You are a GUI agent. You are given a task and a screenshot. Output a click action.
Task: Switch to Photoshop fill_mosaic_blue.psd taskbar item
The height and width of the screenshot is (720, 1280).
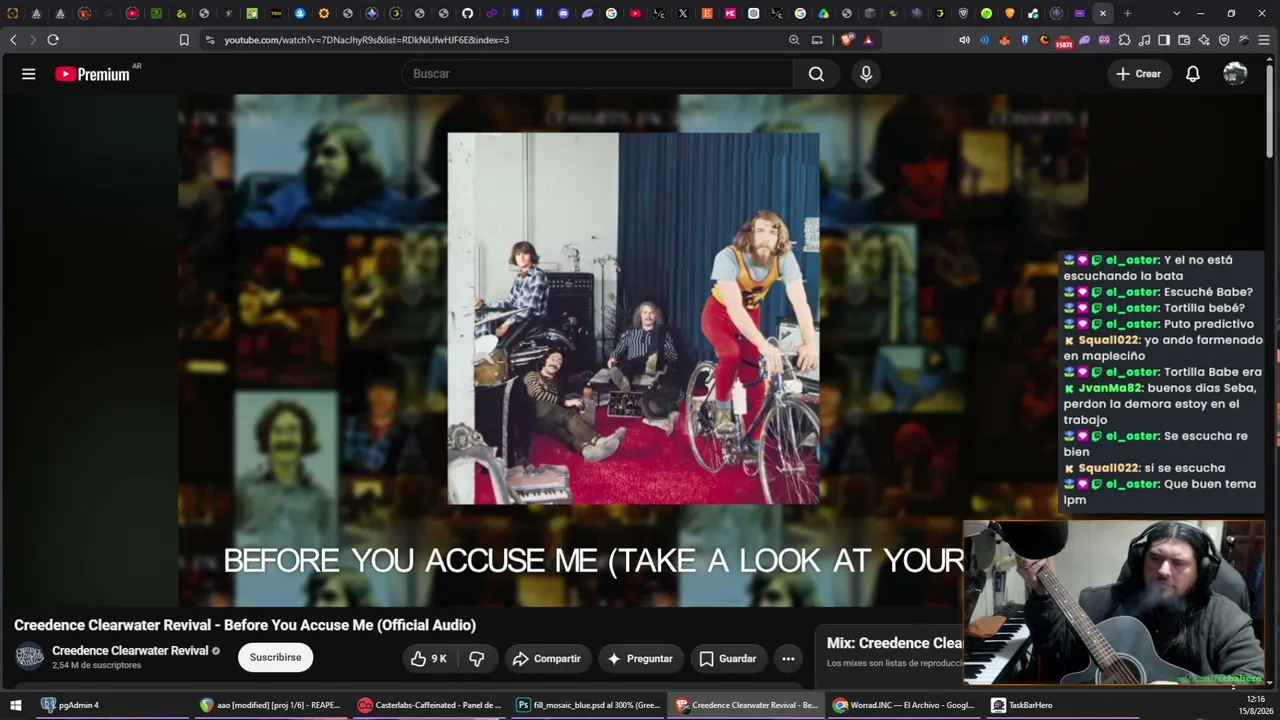click(588, 705)
